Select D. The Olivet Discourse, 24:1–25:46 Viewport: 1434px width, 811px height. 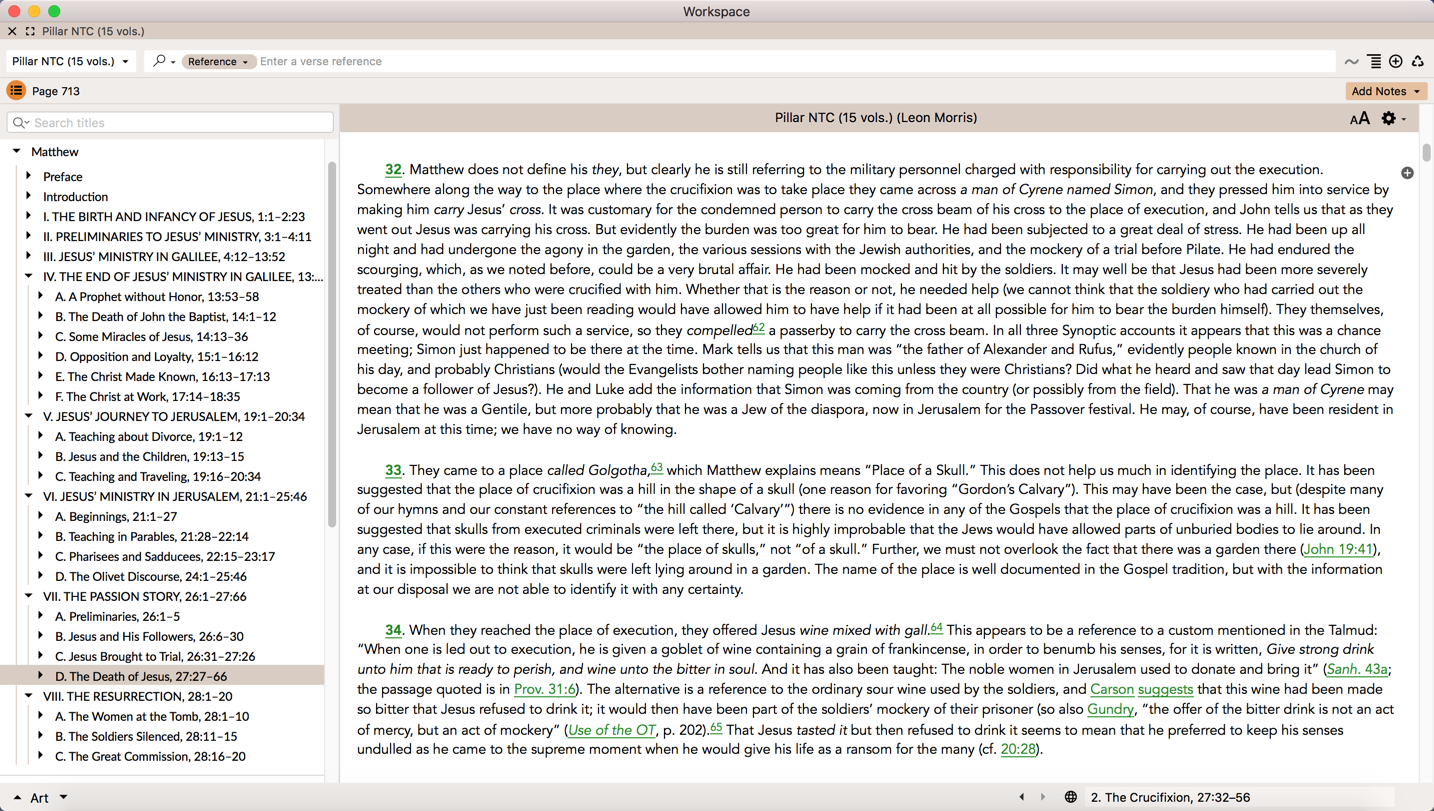151,576
